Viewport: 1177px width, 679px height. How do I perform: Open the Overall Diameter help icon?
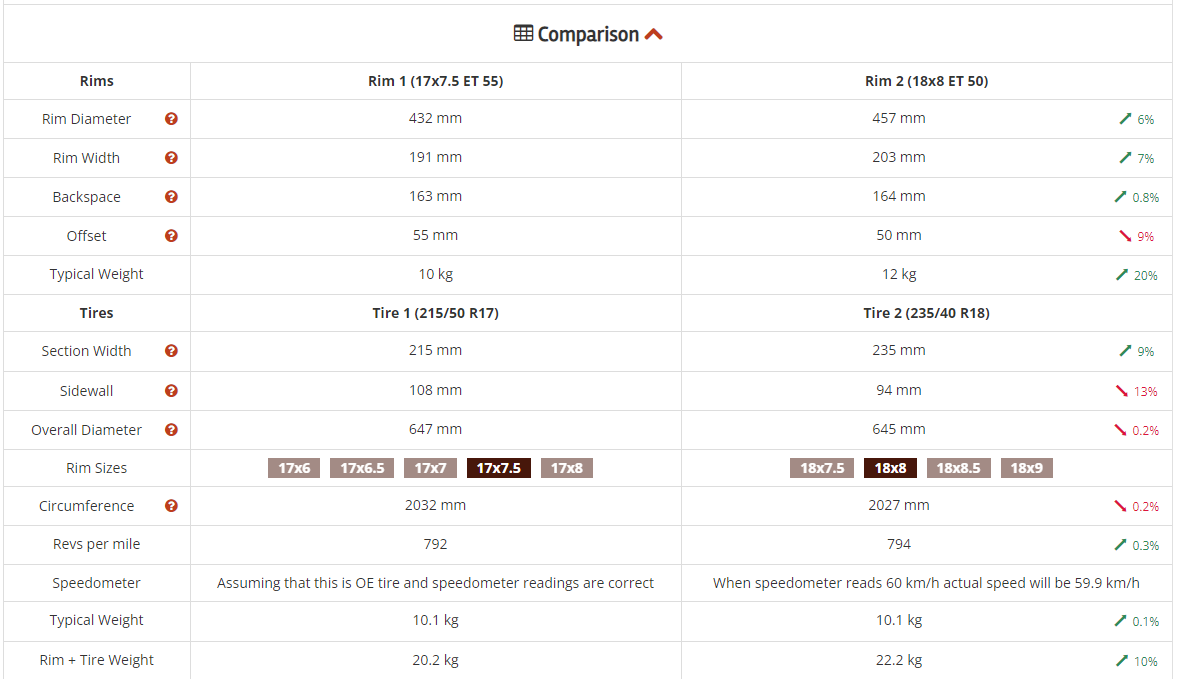coord(171,430)
